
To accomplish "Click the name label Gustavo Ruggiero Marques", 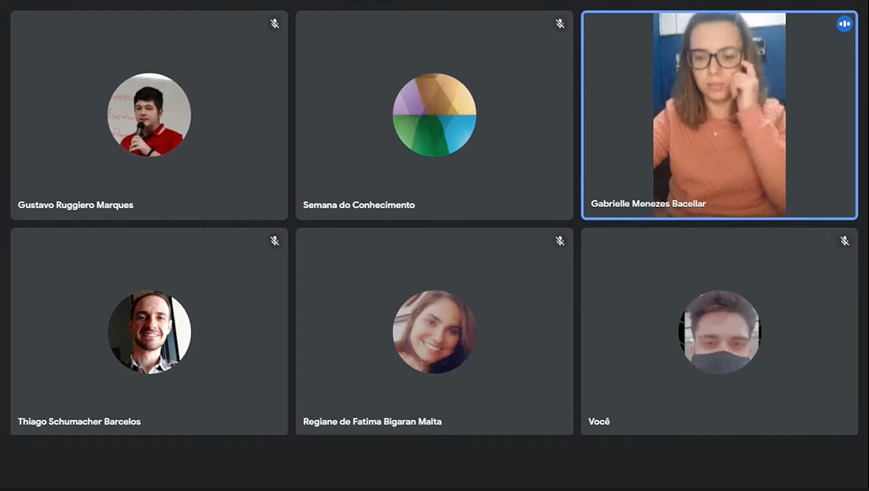I will (x=76, y=205).
